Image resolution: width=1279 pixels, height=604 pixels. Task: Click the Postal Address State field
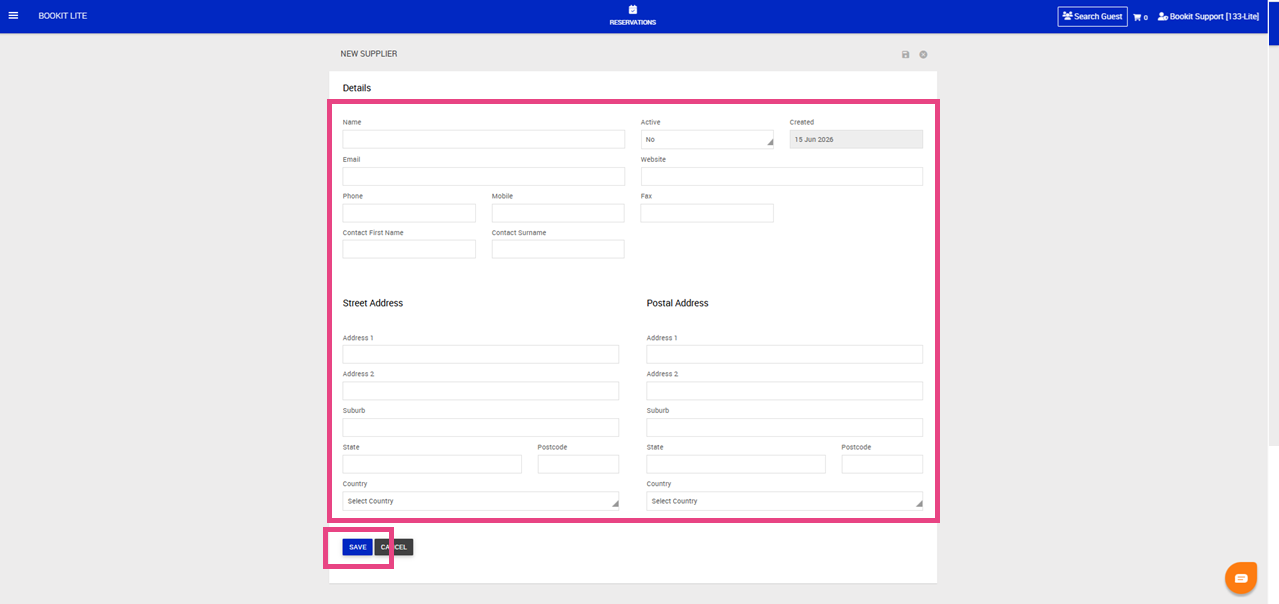tap(736, 464)
